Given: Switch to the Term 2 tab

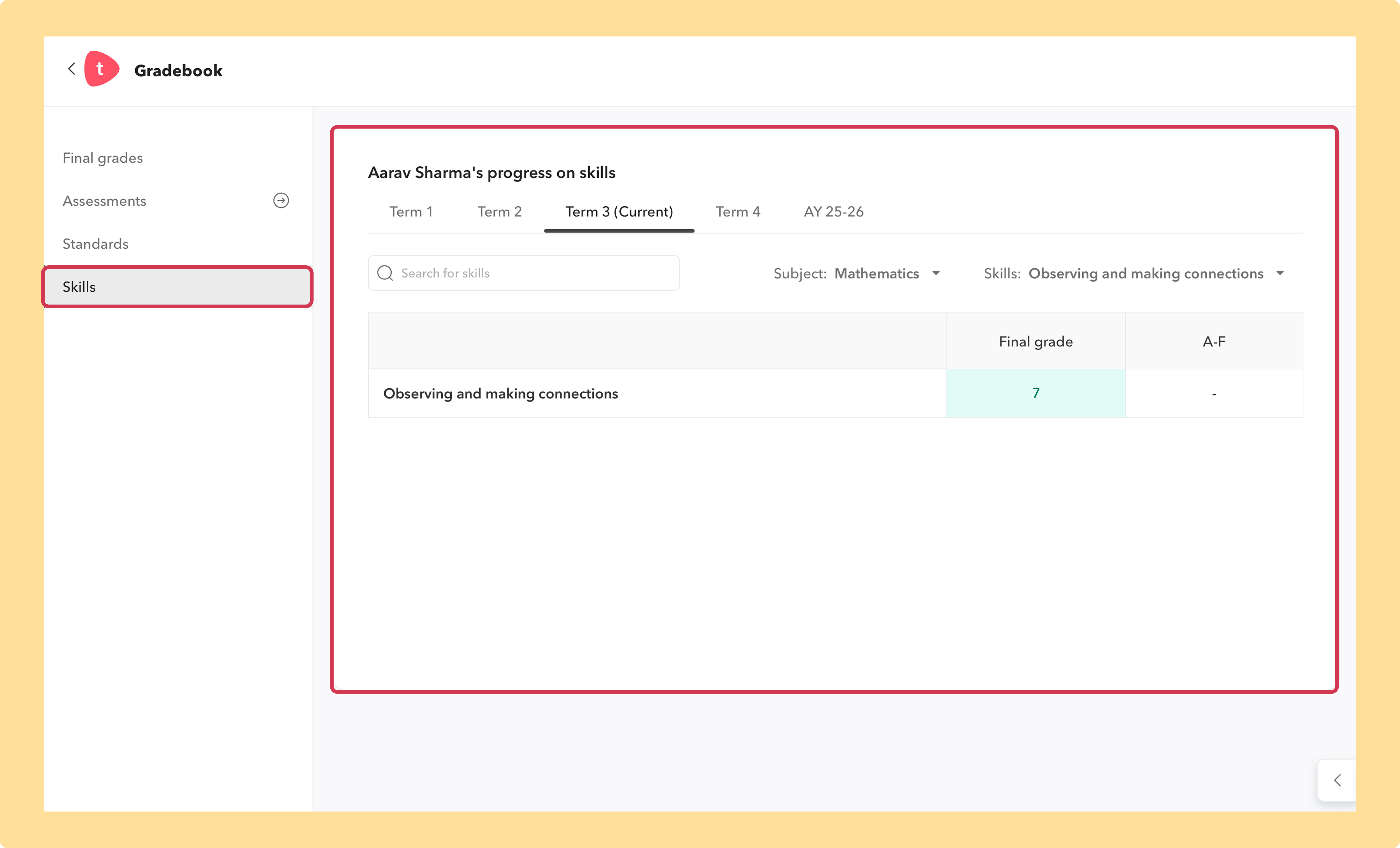Looking at the screenshot, I should coord(499,212).
